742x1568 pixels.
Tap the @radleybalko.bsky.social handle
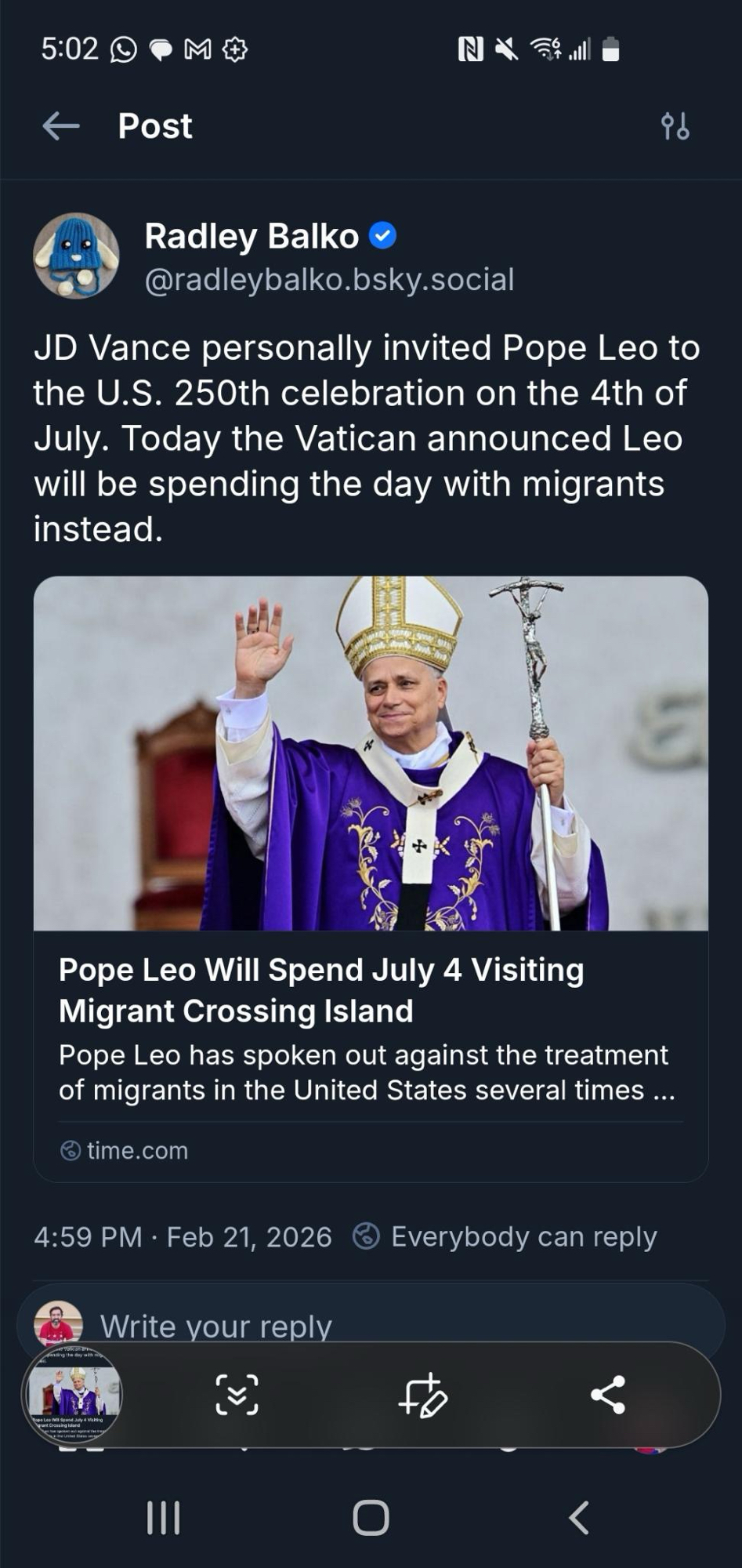tap(329, 280)
